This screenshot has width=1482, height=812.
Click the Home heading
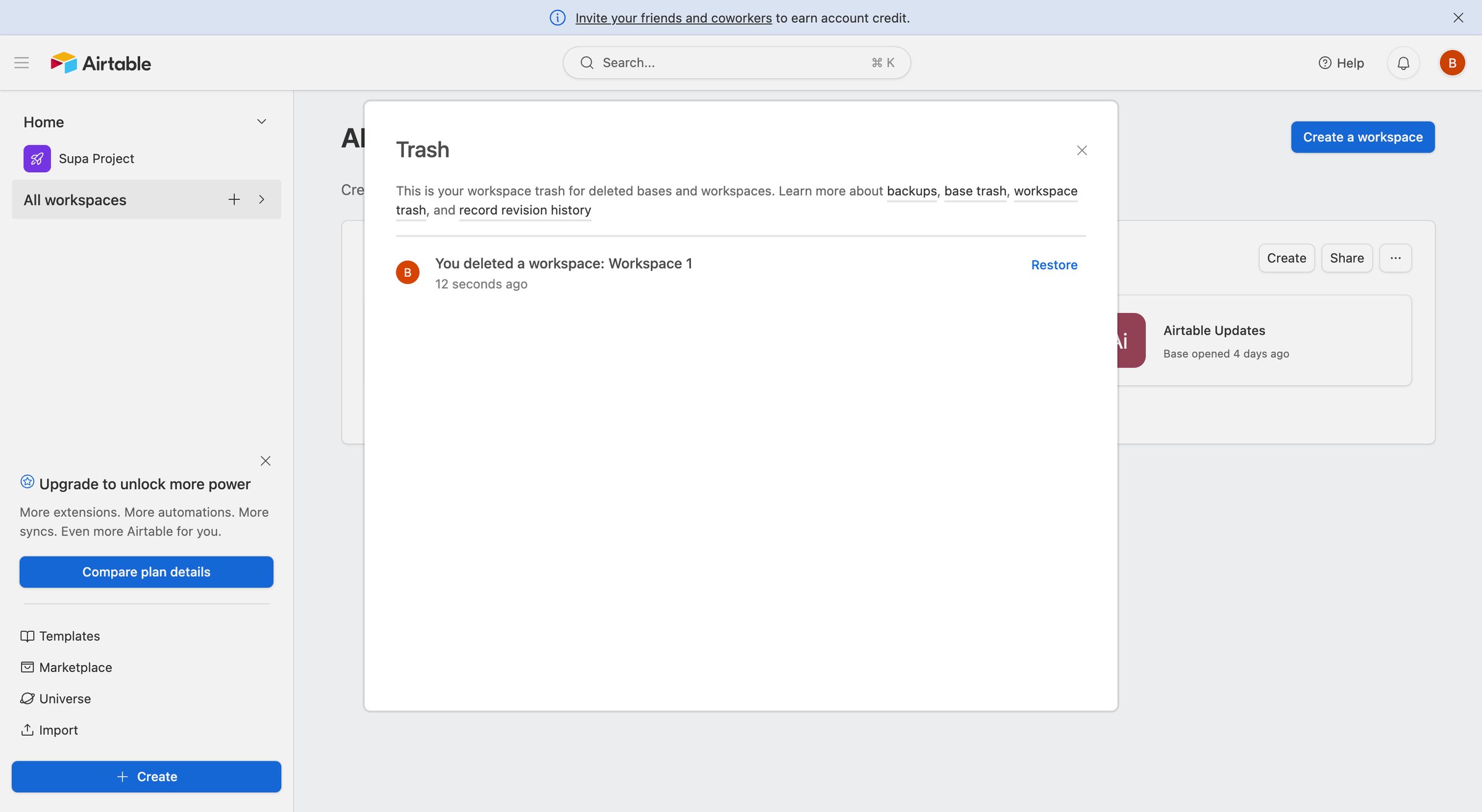44,122
